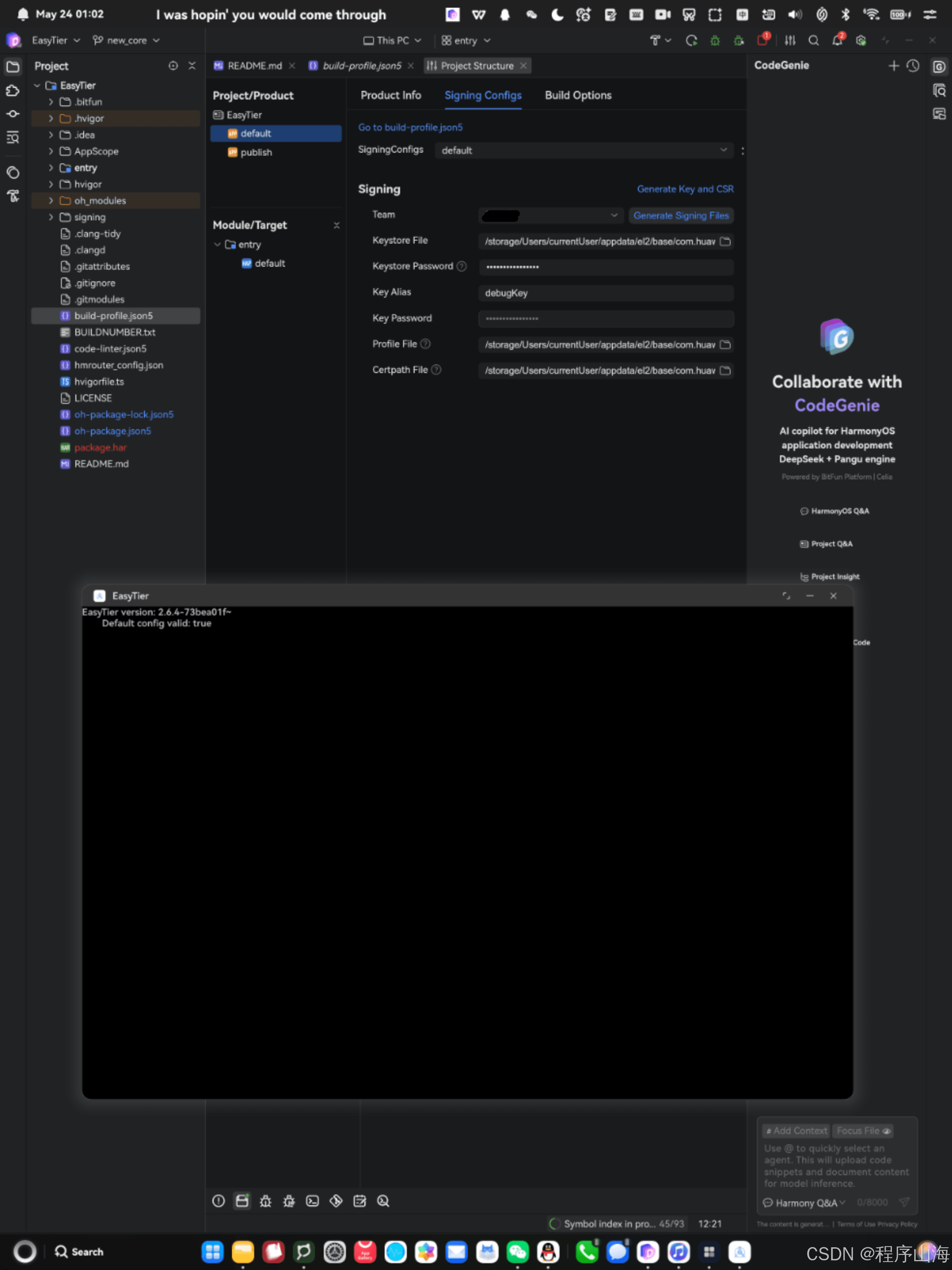Click the rerun with play icon
Image resolution: width=952 pixels, height=1270 pixels.
pyautogui.click(x=692, y=40)
